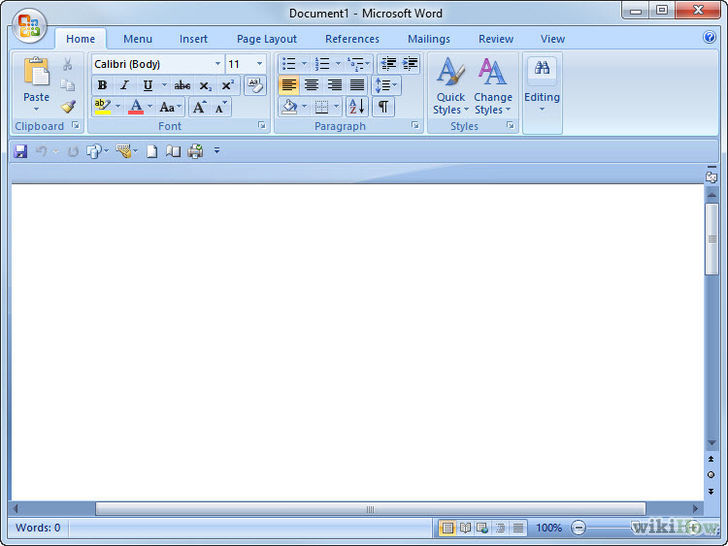Click the Print Preview icon
728x546 pixels.
click(x=173, y=151)
